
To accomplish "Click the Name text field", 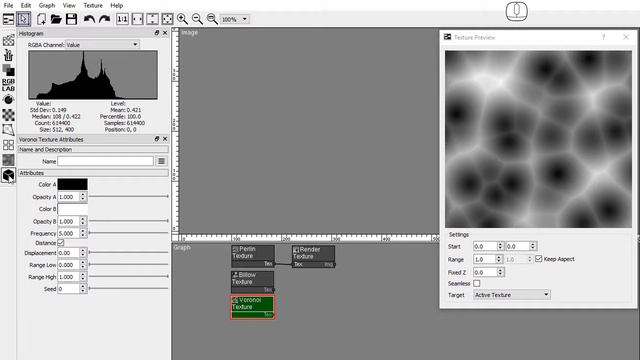I will (105, 161).
